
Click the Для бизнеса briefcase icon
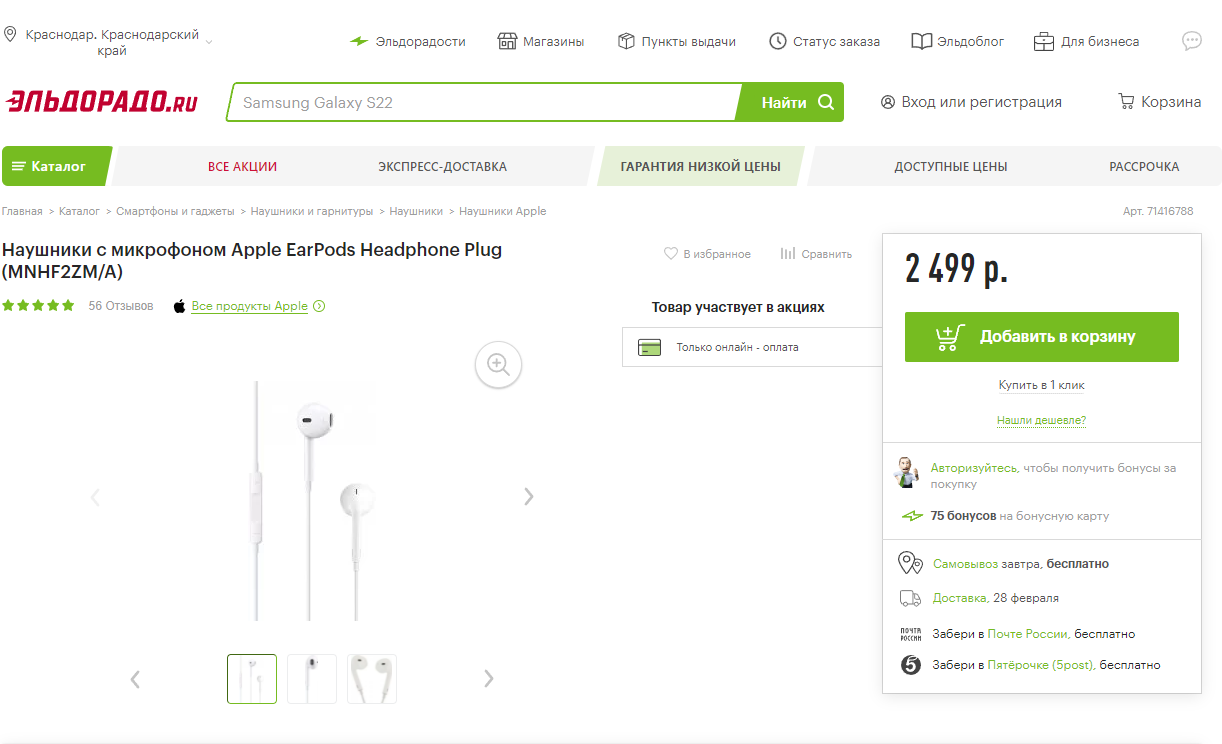click(1044, 41)
